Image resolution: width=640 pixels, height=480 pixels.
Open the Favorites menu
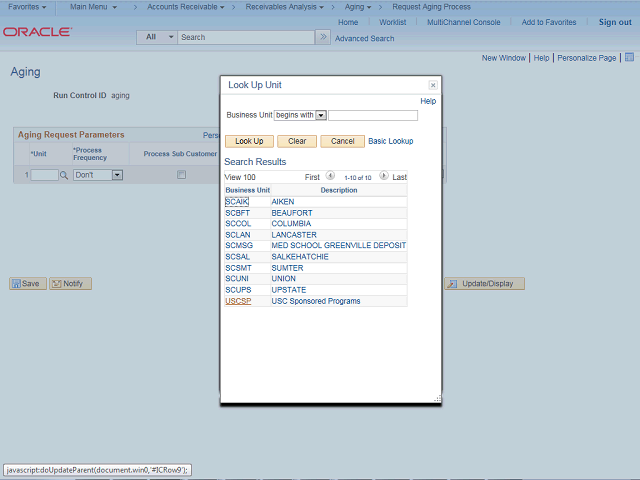point(27,7)
